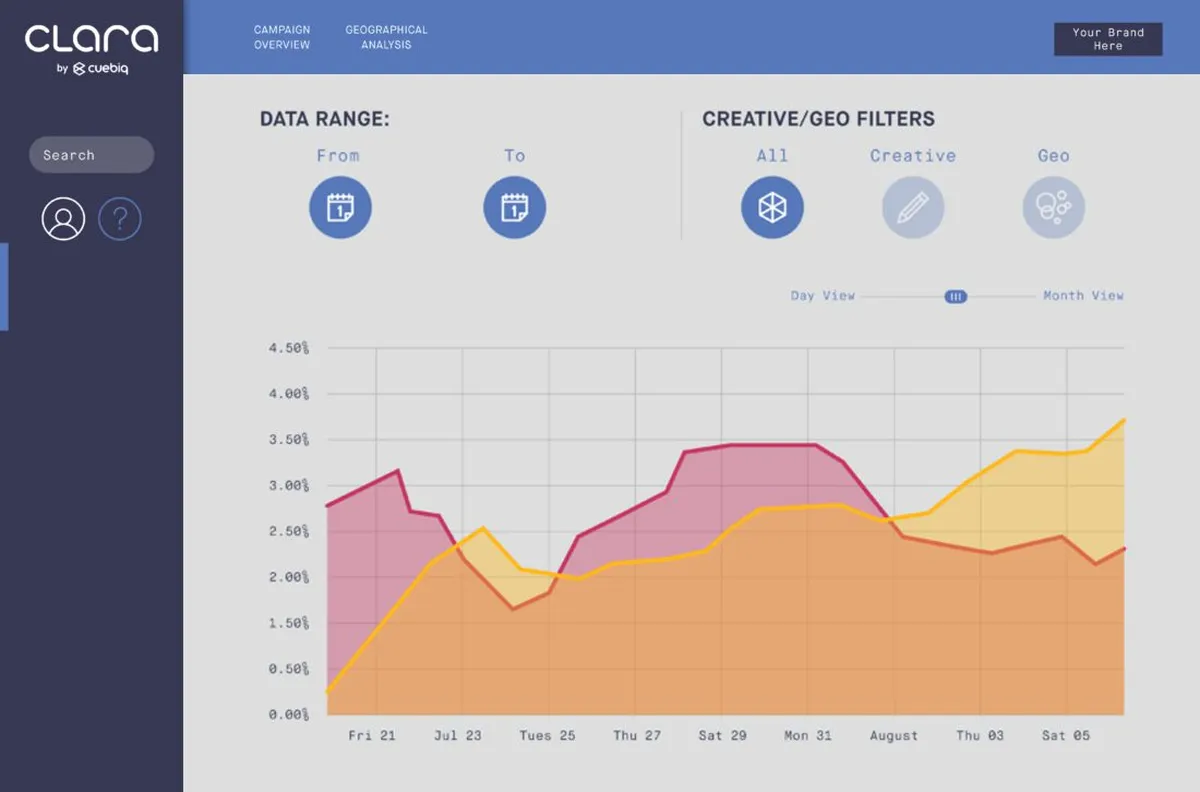
Task: Open the Campaign Overview tab
Action: 281,37
